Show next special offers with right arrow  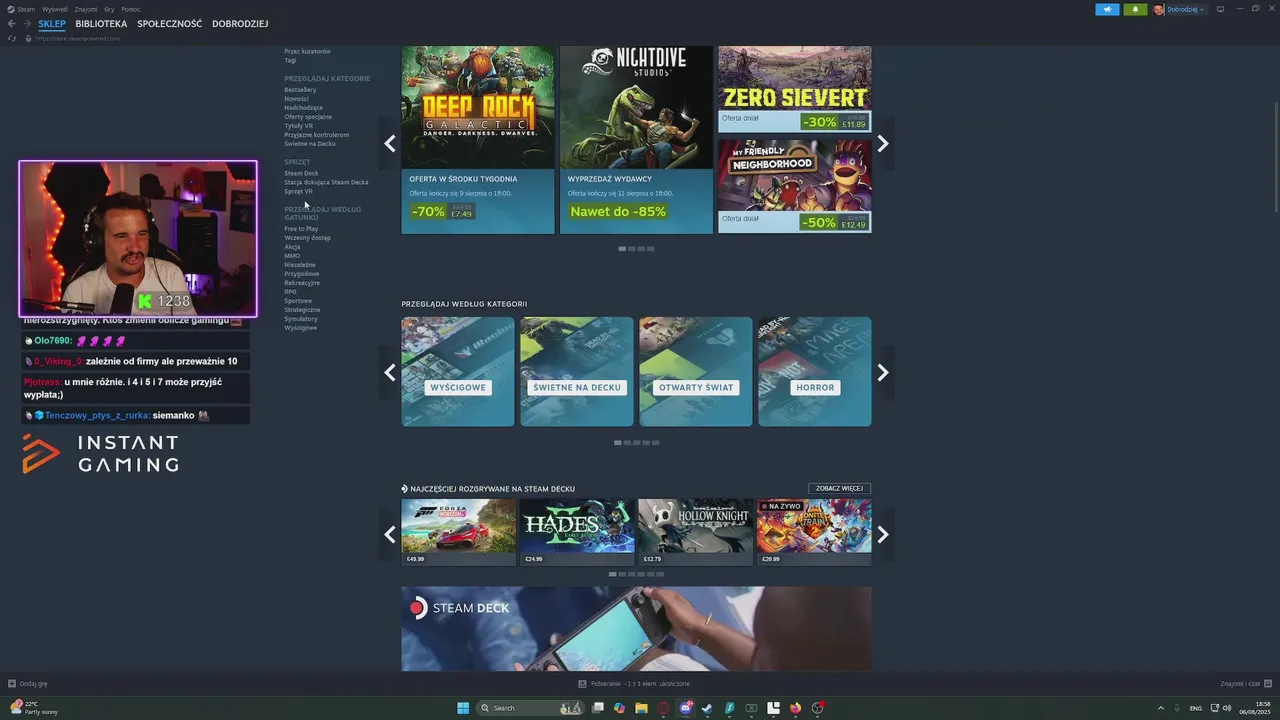[883, 143]
